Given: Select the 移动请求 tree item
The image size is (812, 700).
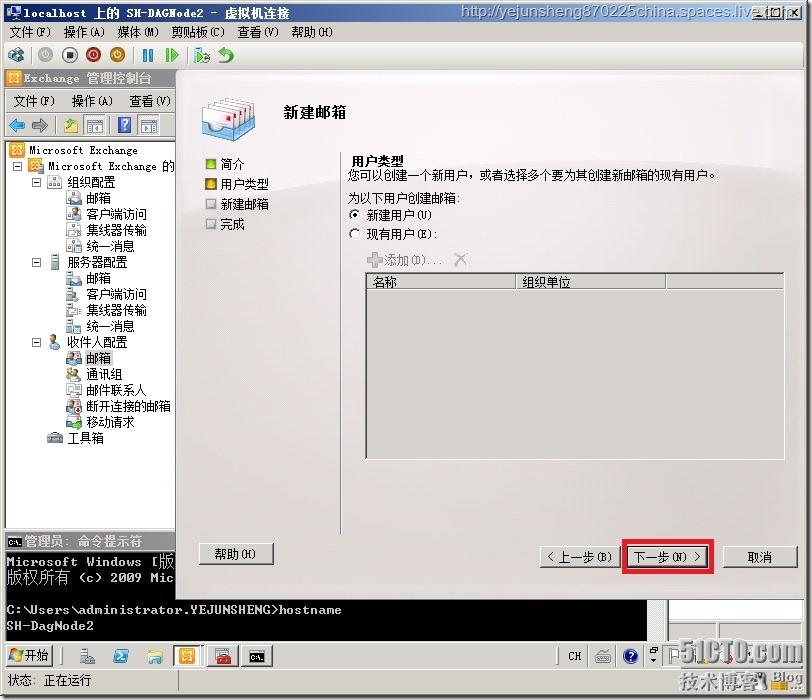Looking at the screenshot, I should 110,422.
